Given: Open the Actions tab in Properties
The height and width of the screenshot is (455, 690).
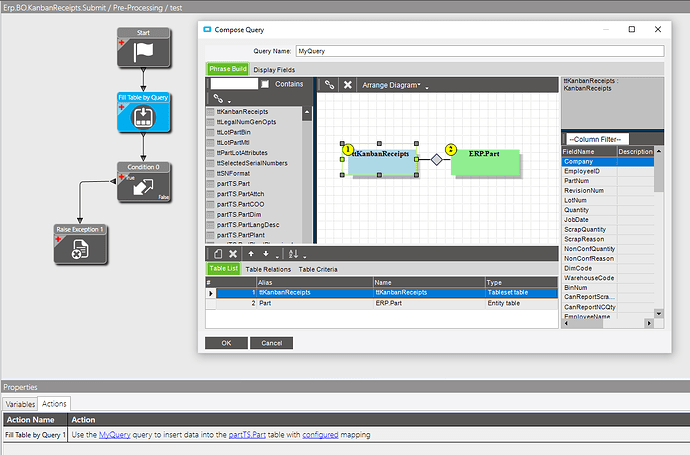Looking at the screenshot, I should [54, 404].
